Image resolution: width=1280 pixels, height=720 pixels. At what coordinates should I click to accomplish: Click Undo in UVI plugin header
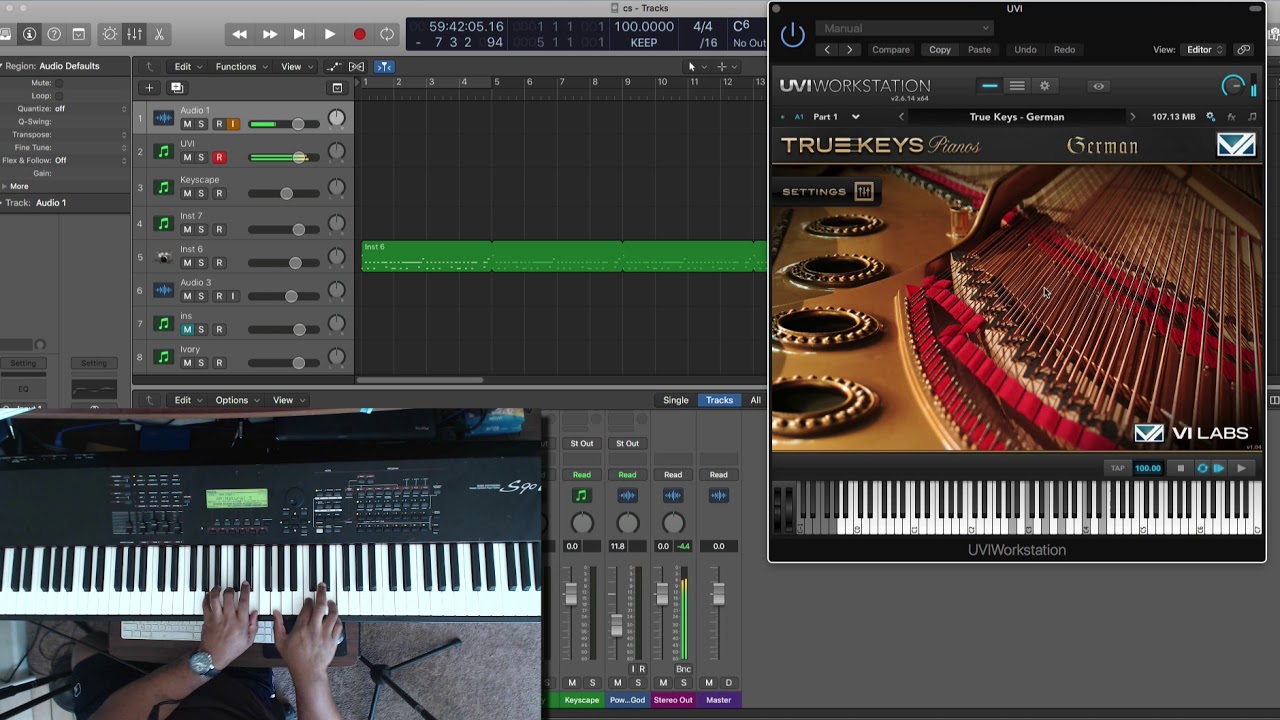tap(1025, 50)
